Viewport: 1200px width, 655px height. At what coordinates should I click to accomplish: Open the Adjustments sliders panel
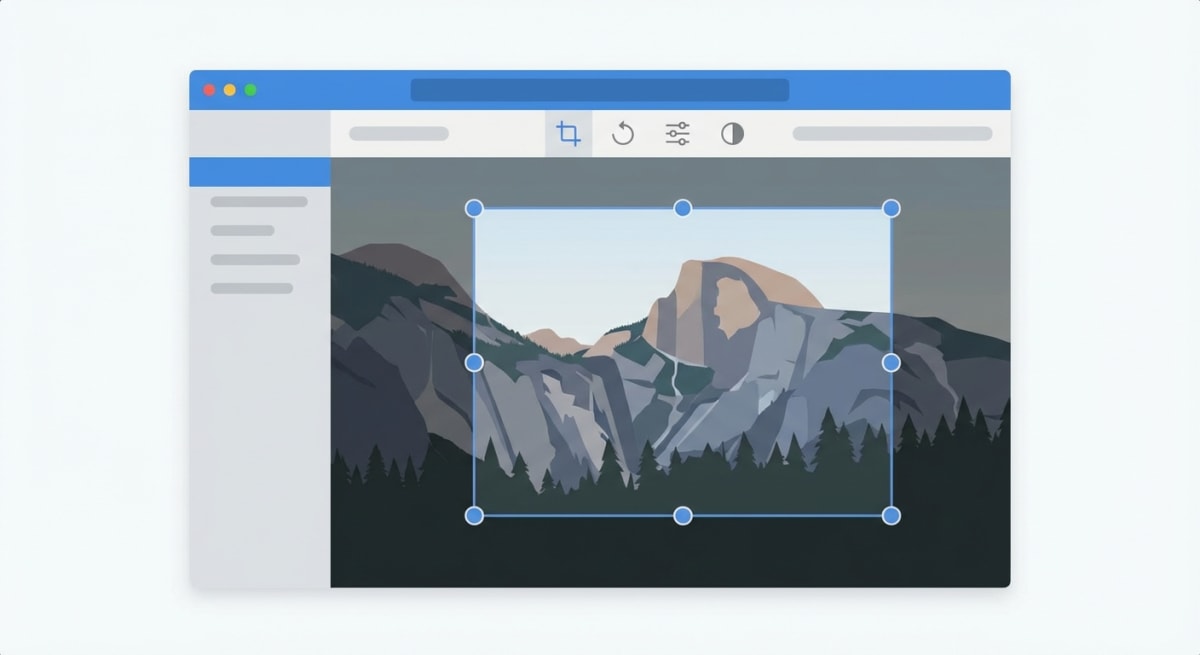(x=676, y=134)
